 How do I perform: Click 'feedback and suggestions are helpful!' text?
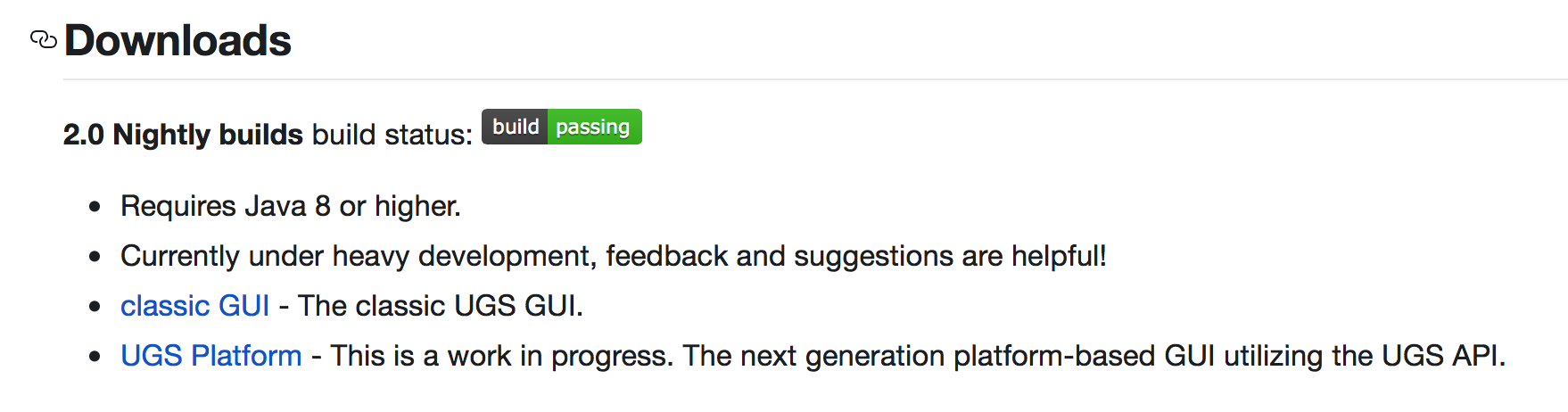[856, 256]
